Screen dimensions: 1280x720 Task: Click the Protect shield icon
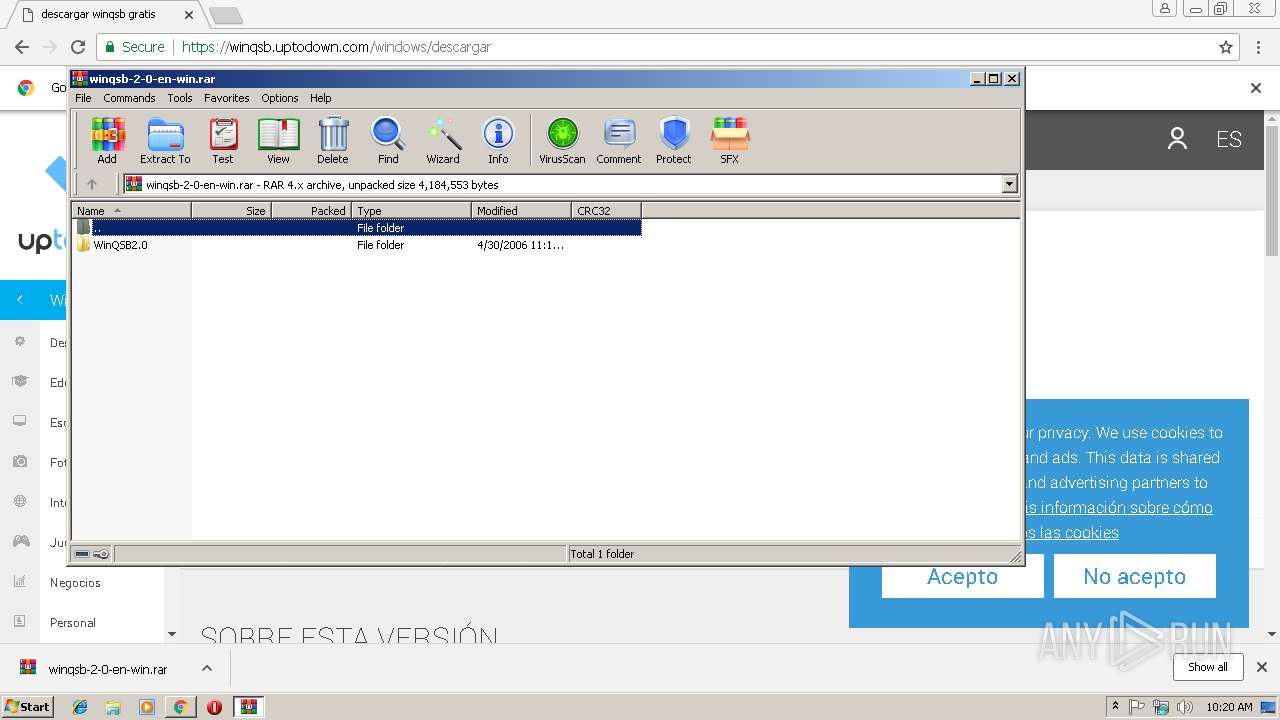tap(674, 140)
